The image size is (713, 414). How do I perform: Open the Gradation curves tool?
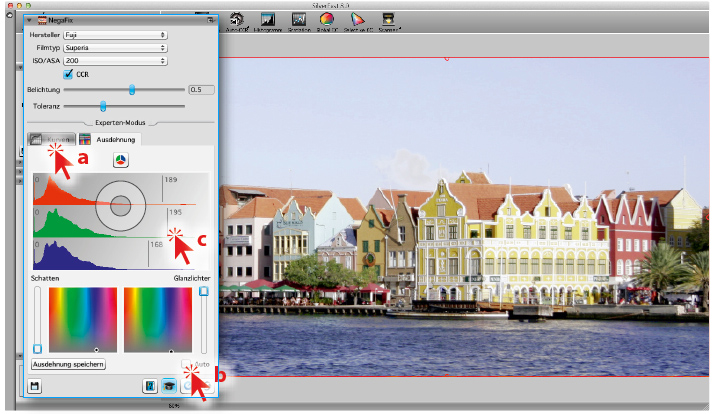click(299, 18)
